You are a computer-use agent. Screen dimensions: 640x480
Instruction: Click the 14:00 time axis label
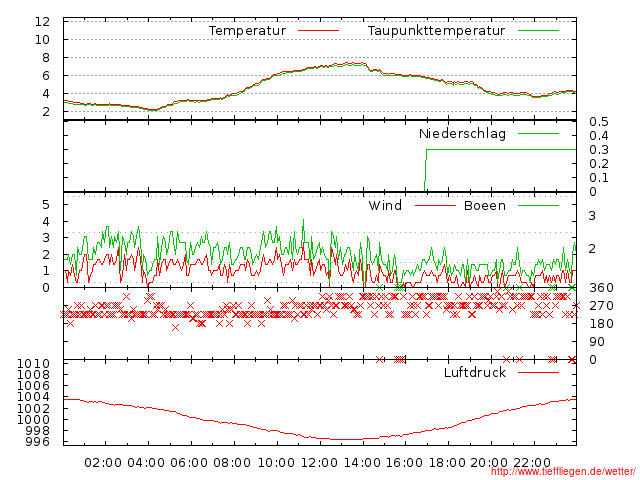(x=362, y=463)
